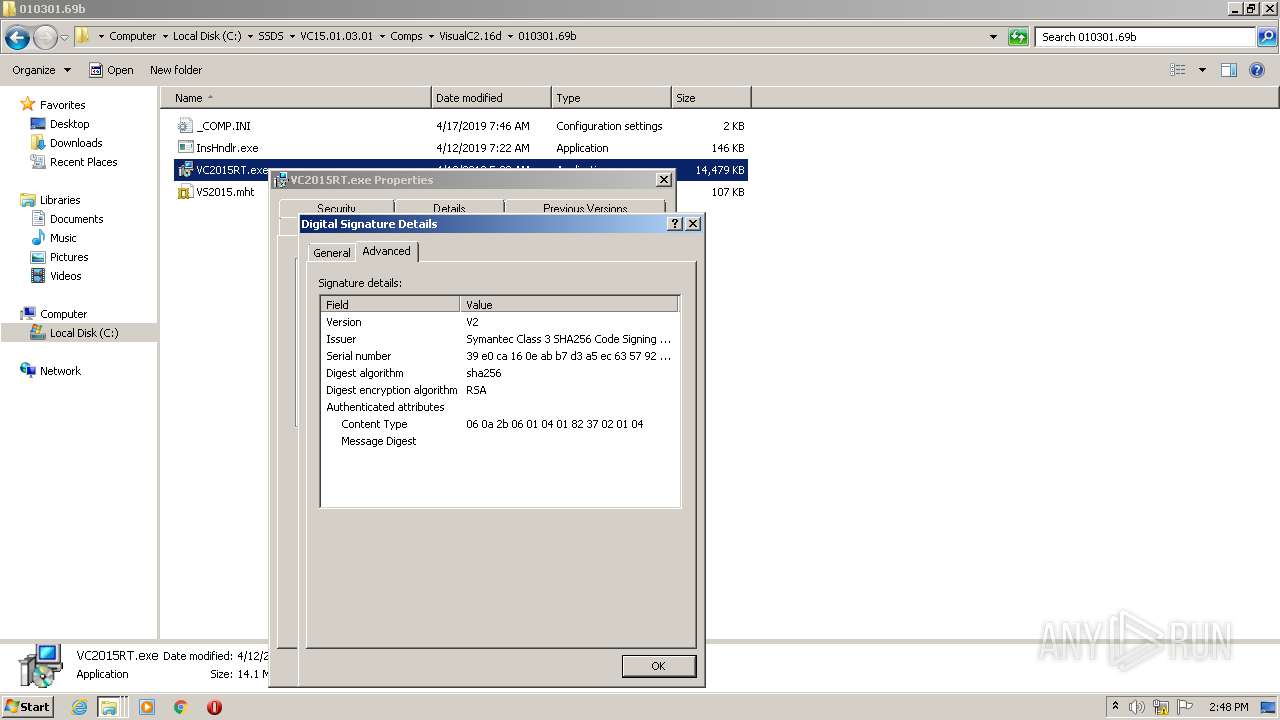Open the address bar history dropdown
Screen dimensions: 1280x720
[993, 37]
